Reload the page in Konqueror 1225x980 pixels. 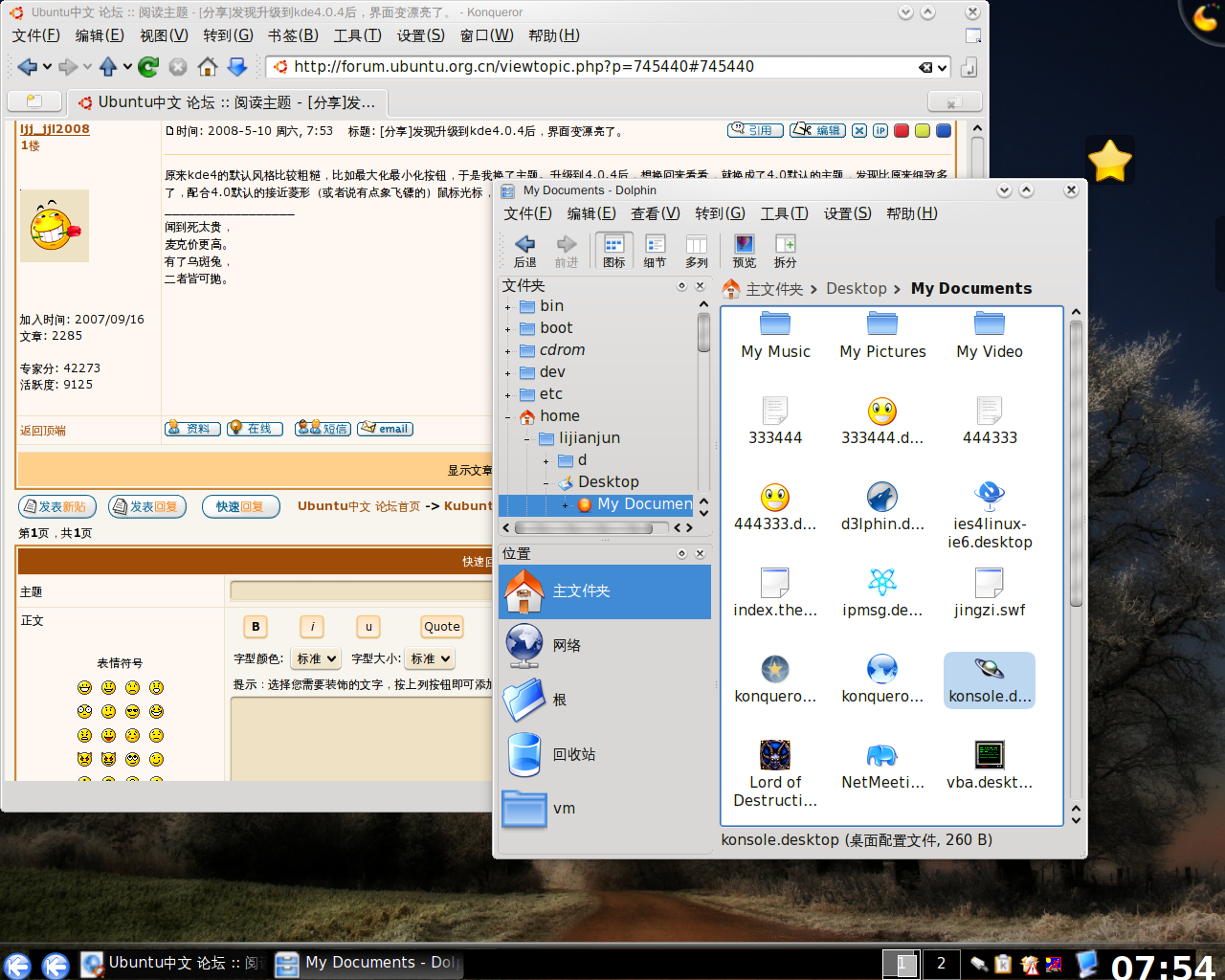click(x=147, y=67)
